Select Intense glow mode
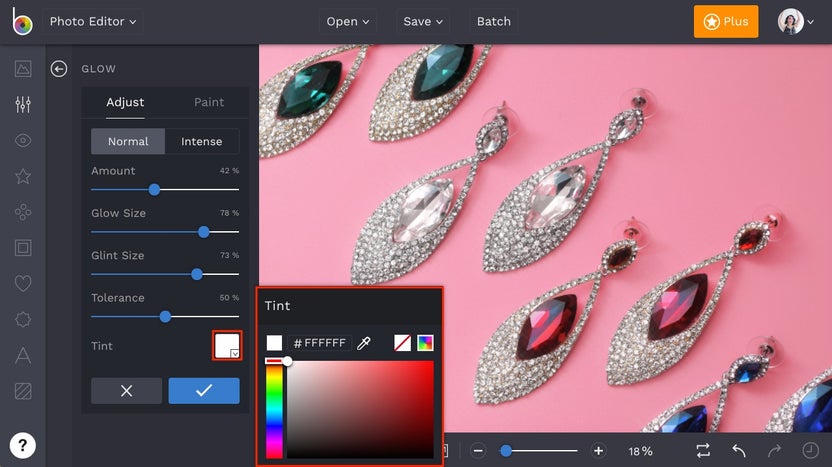Image resolution: width=832 pixels, height=467 pixels. 202,142
